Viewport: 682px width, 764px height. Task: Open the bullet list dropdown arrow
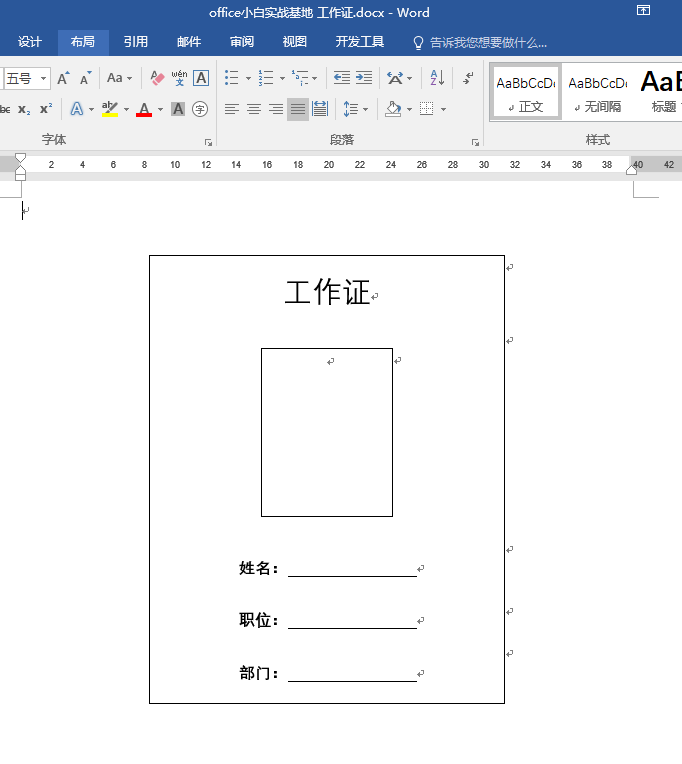click(x=248, y=78)
